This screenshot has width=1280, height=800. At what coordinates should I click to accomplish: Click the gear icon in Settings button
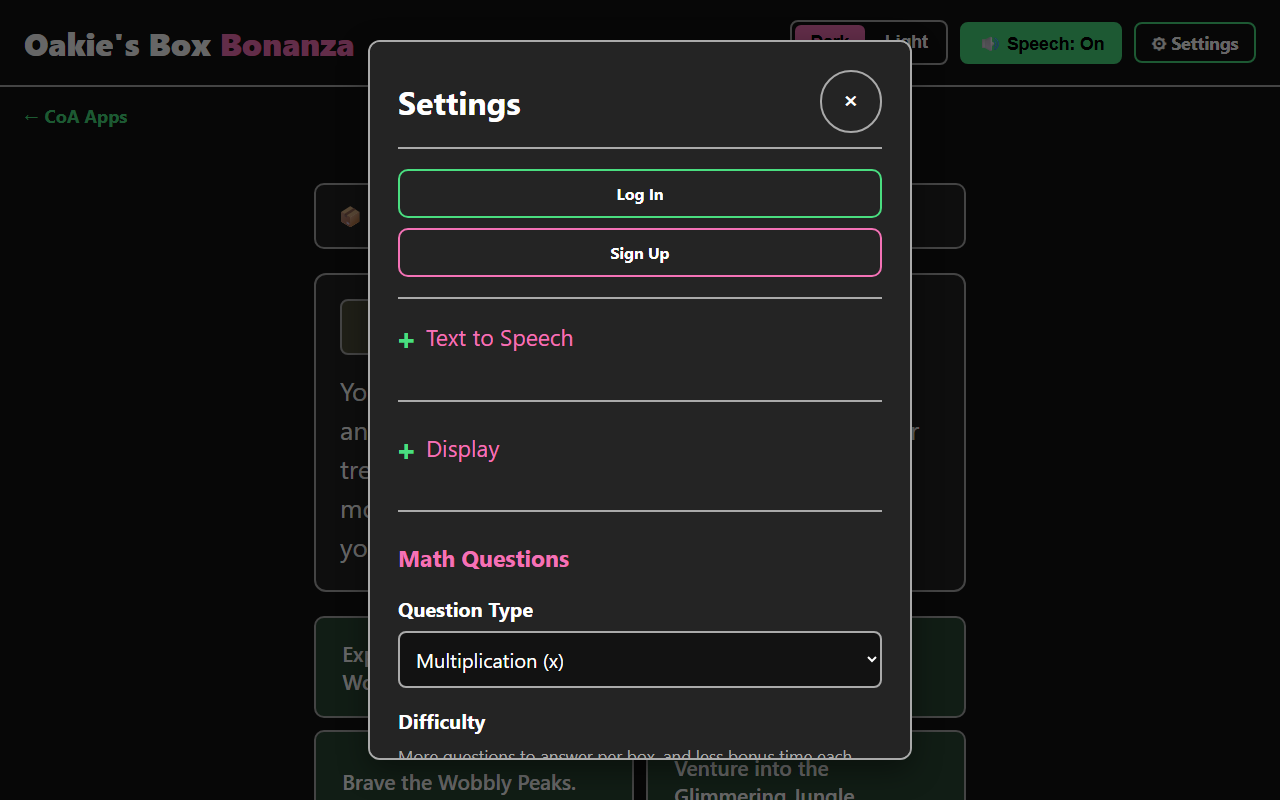[x=1159, y=44]
